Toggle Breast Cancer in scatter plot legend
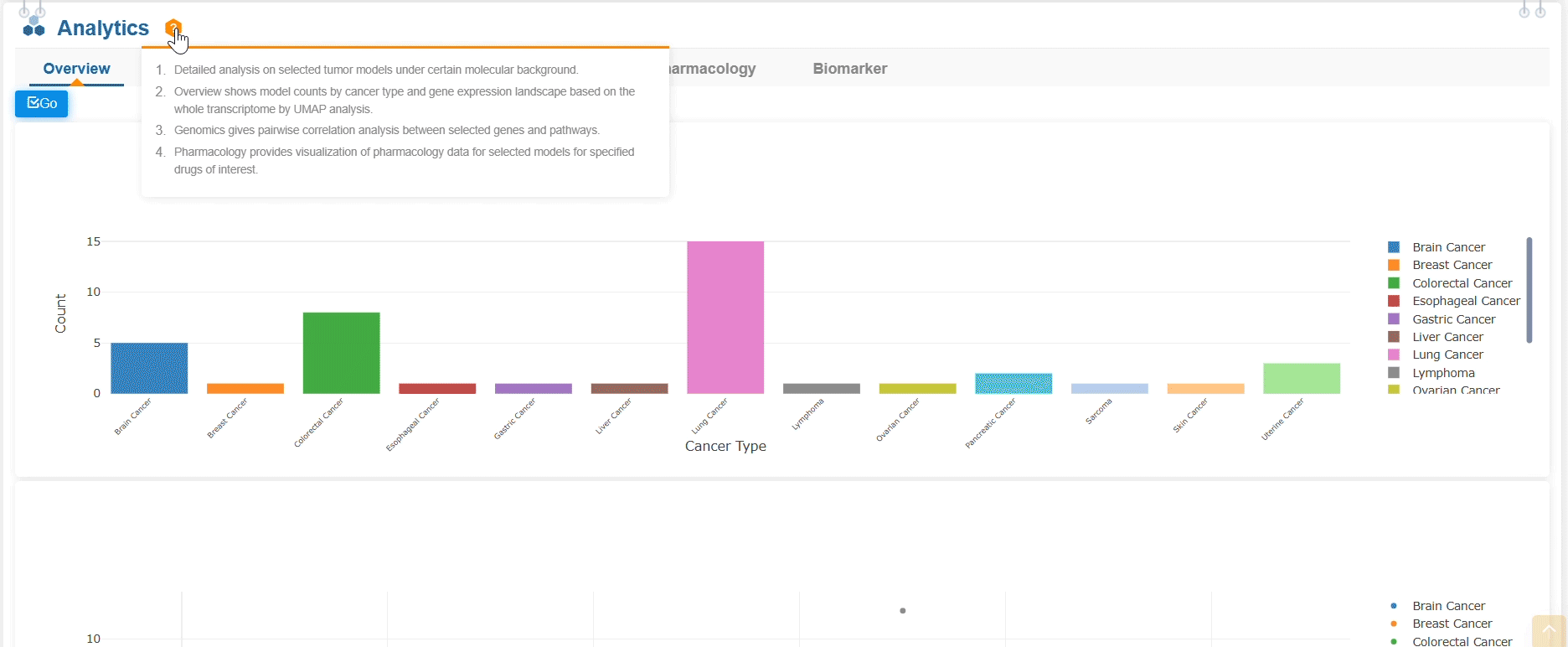The width and height of the screenshot is (1568, 647). click(1452, 624)
